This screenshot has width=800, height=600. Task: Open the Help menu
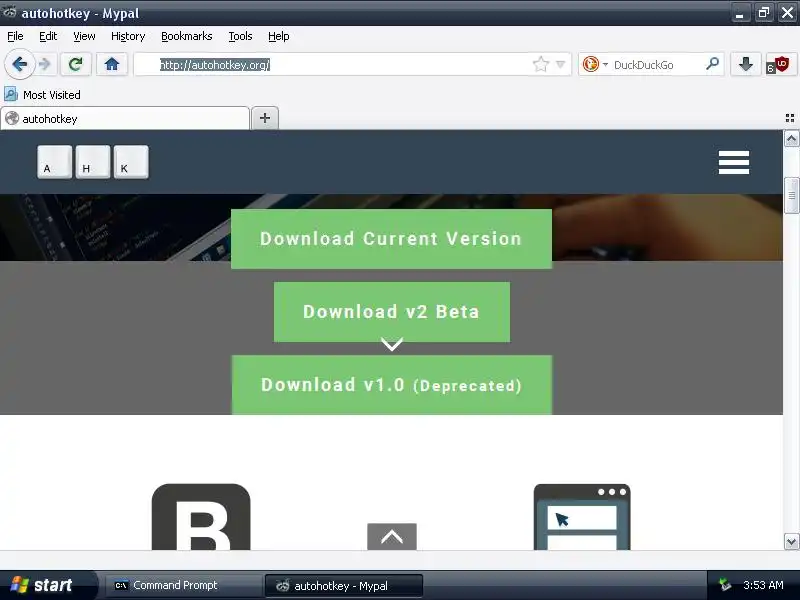279,36
